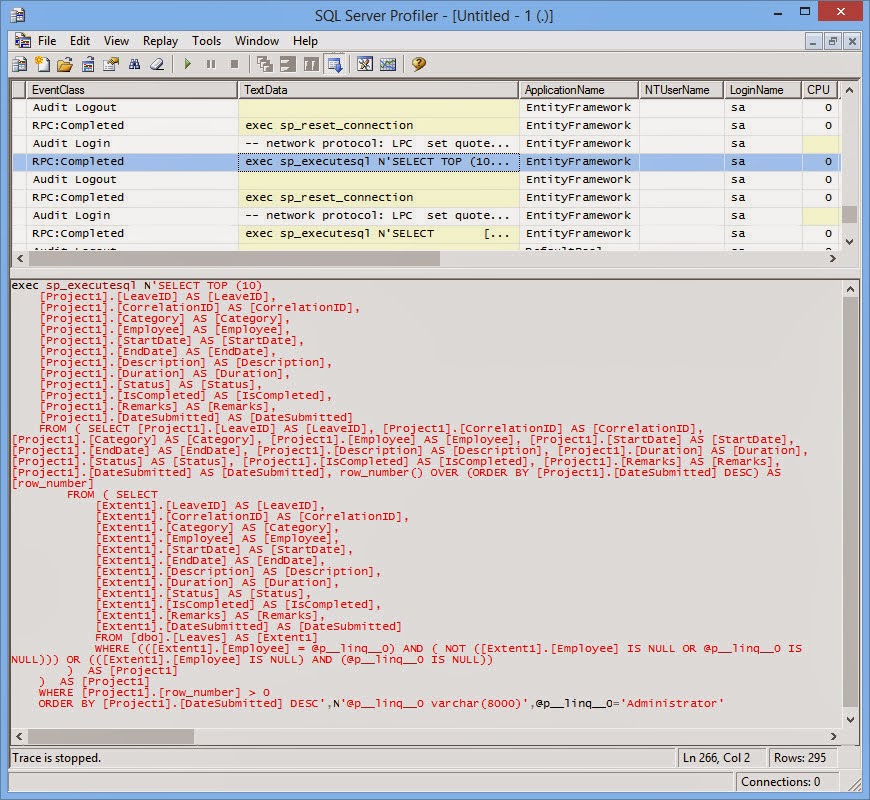Open trace Properties from the toolbar

click(x=111, y=64)
